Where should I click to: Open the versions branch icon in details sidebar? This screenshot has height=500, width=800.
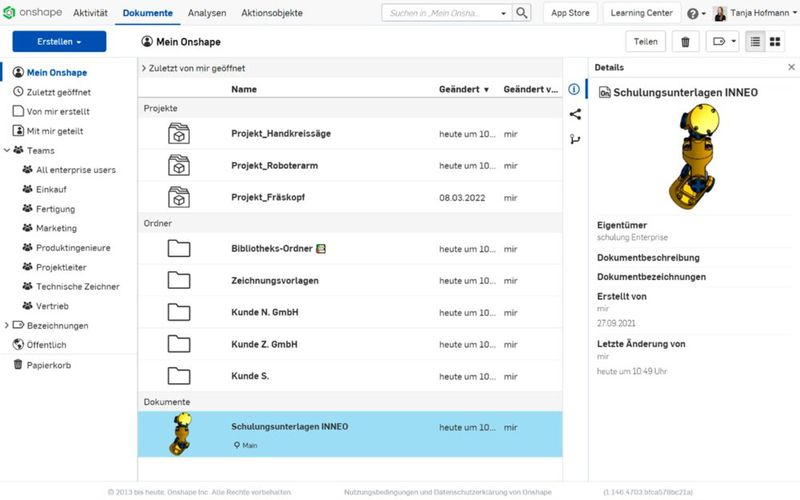pyautogui.click(x=575, y=139)
